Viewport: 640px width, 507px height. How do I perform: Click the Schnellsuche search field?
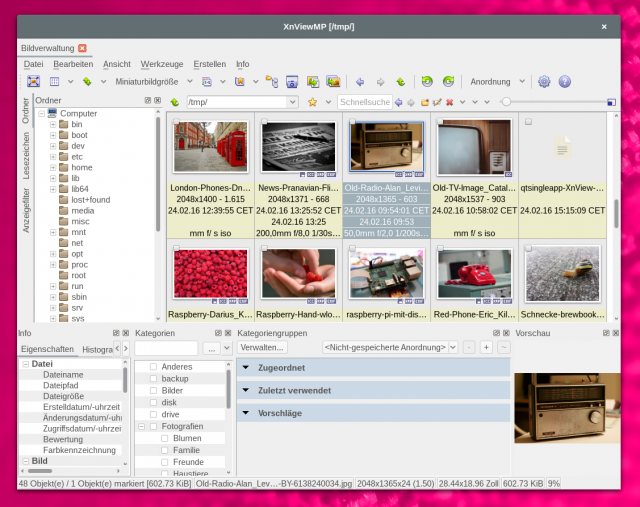click(x=365, y=102)
